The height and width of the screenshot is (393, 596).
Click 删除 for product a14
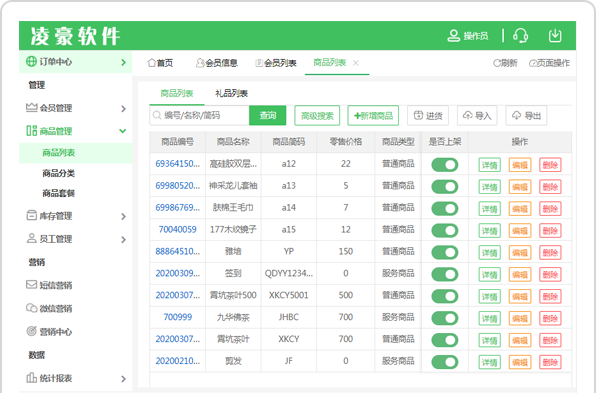pyautogui.click(x=550, y=209)
